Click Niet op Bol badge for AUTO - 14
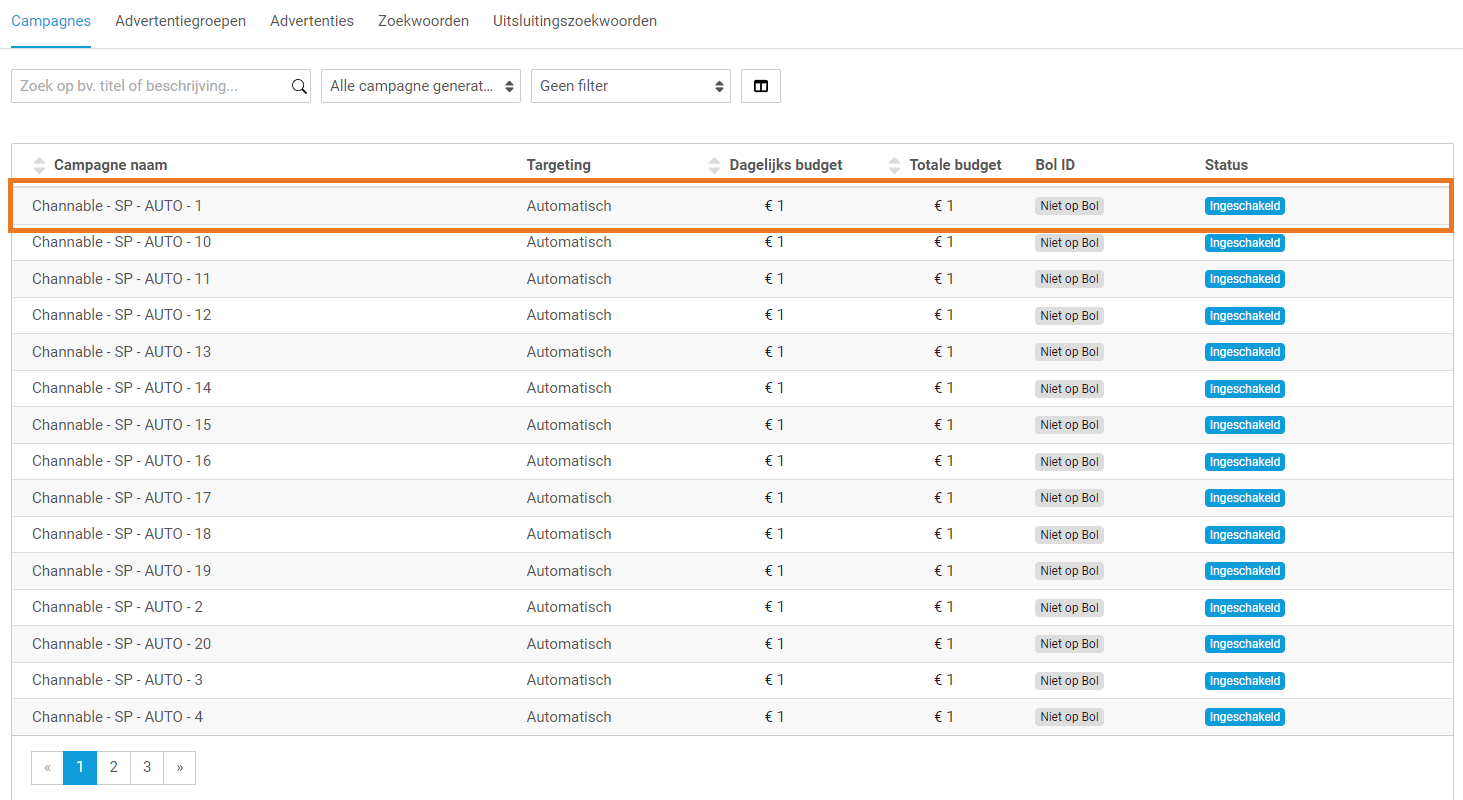The width and height of the screenshot is (1463, 800). point(1069,389)
